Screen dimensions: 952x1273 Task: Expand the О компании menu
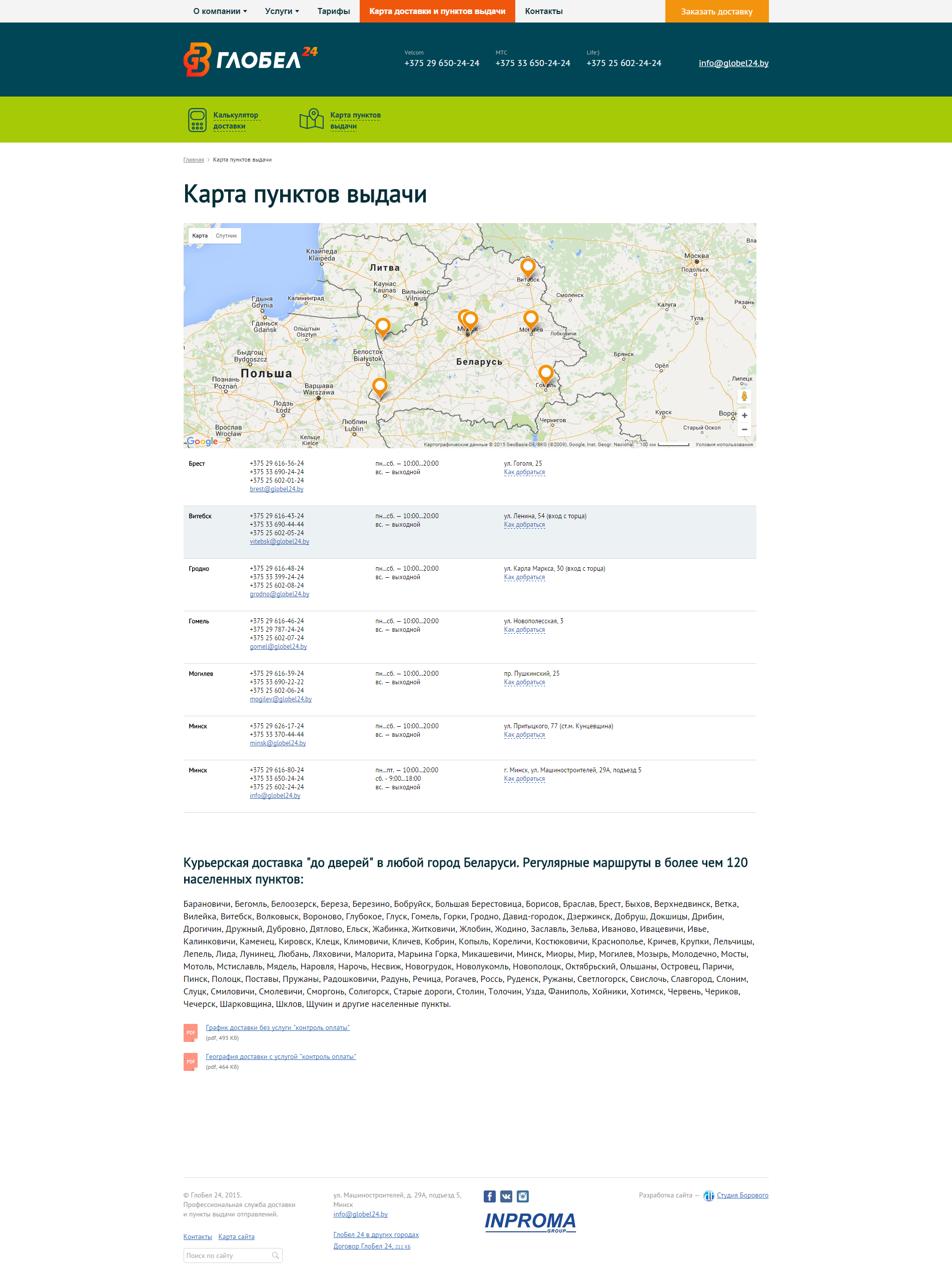[x=220, y=11]
